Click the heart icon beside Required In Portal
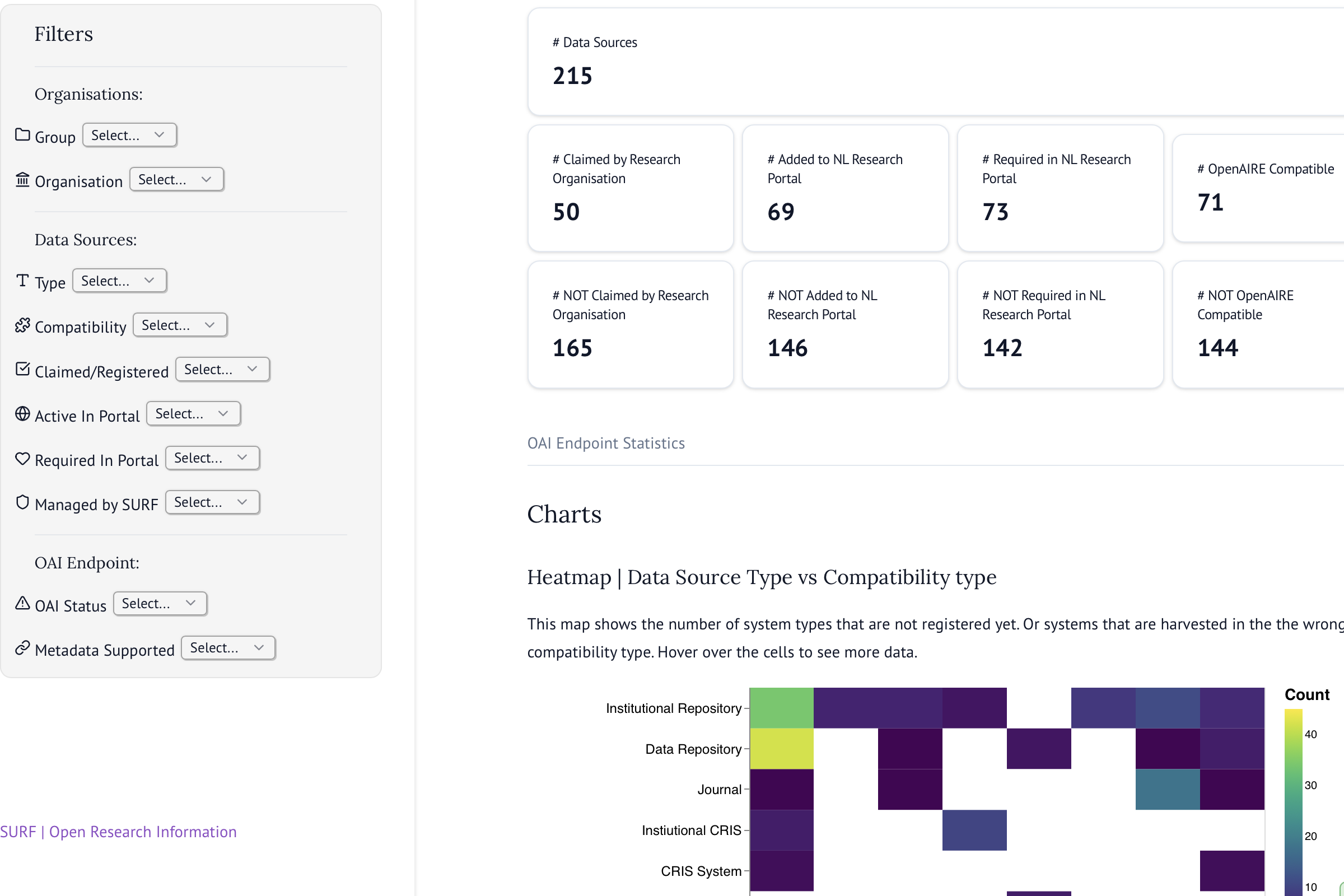The width and height of the screenshot is (1344, 896). point(22,458)
